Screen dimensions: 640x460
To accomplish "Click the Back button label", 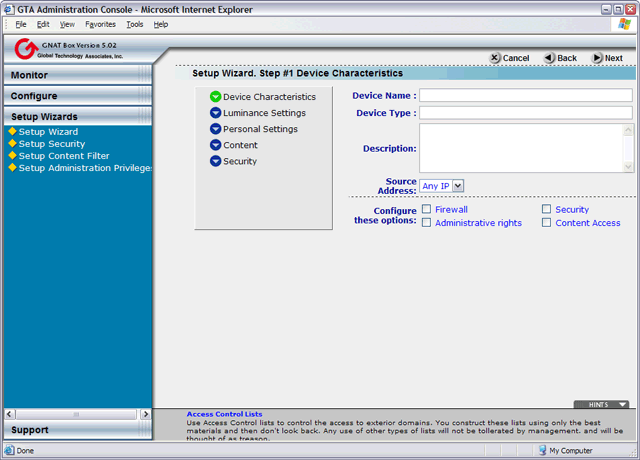I will (x=567, y=58).
